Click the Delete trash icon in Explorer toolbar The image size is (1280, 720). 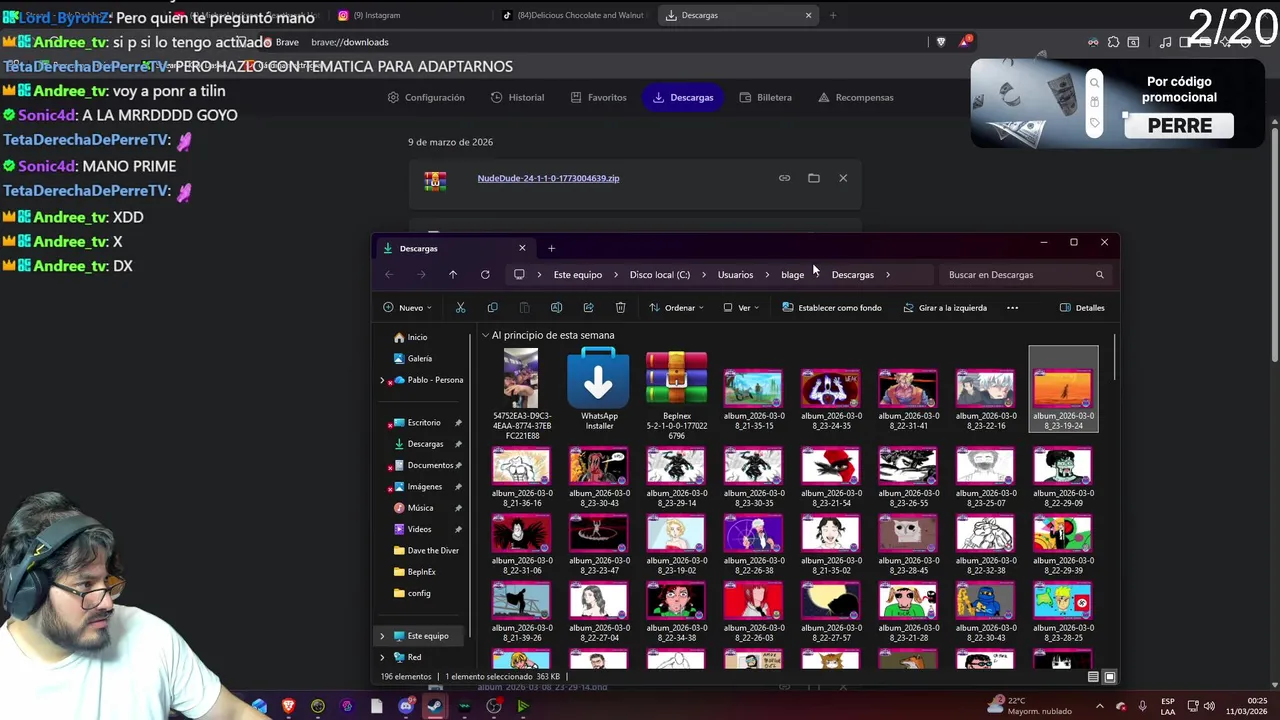[620, 308]
